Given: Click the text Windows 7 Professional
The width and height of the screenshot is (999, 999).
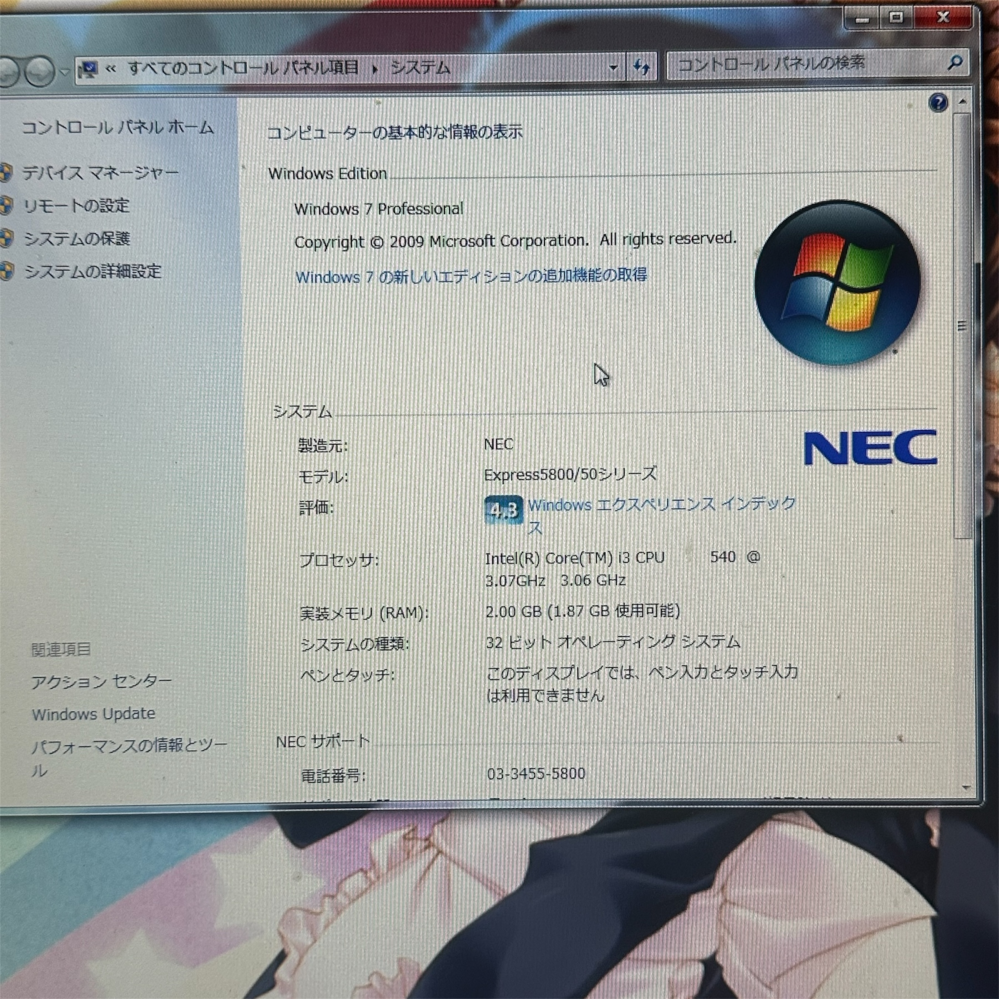Looking at the screenshot, I should (378, 209).
